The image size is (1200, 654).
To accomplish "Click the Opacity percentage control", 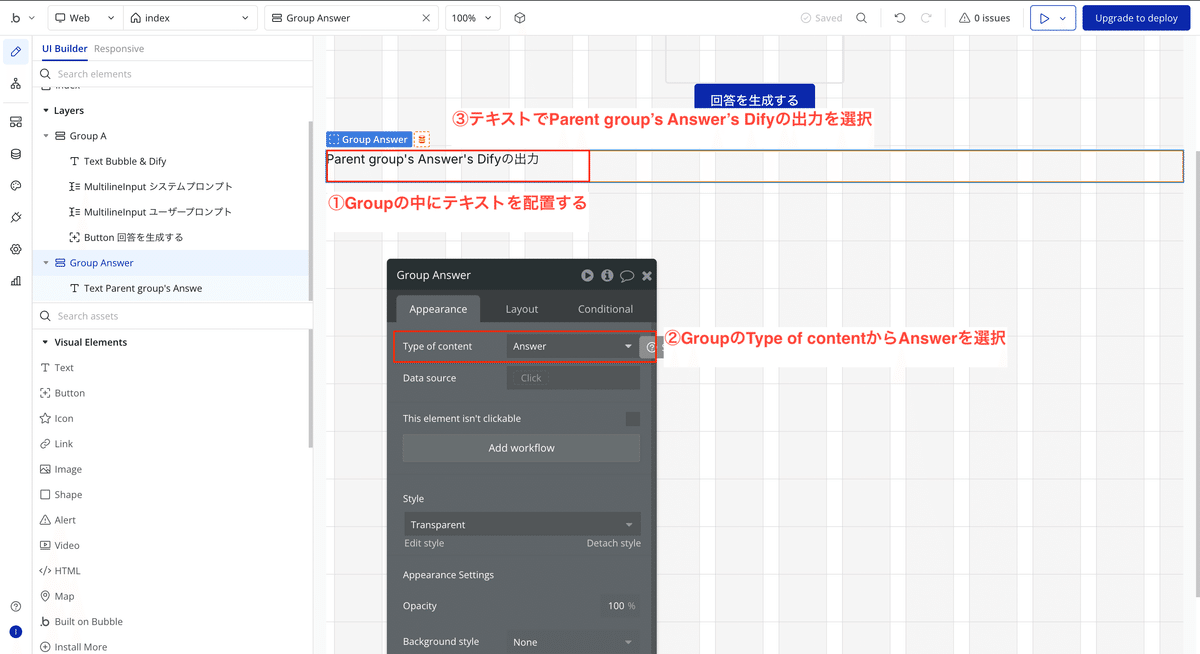I will [x=620, y=605].
